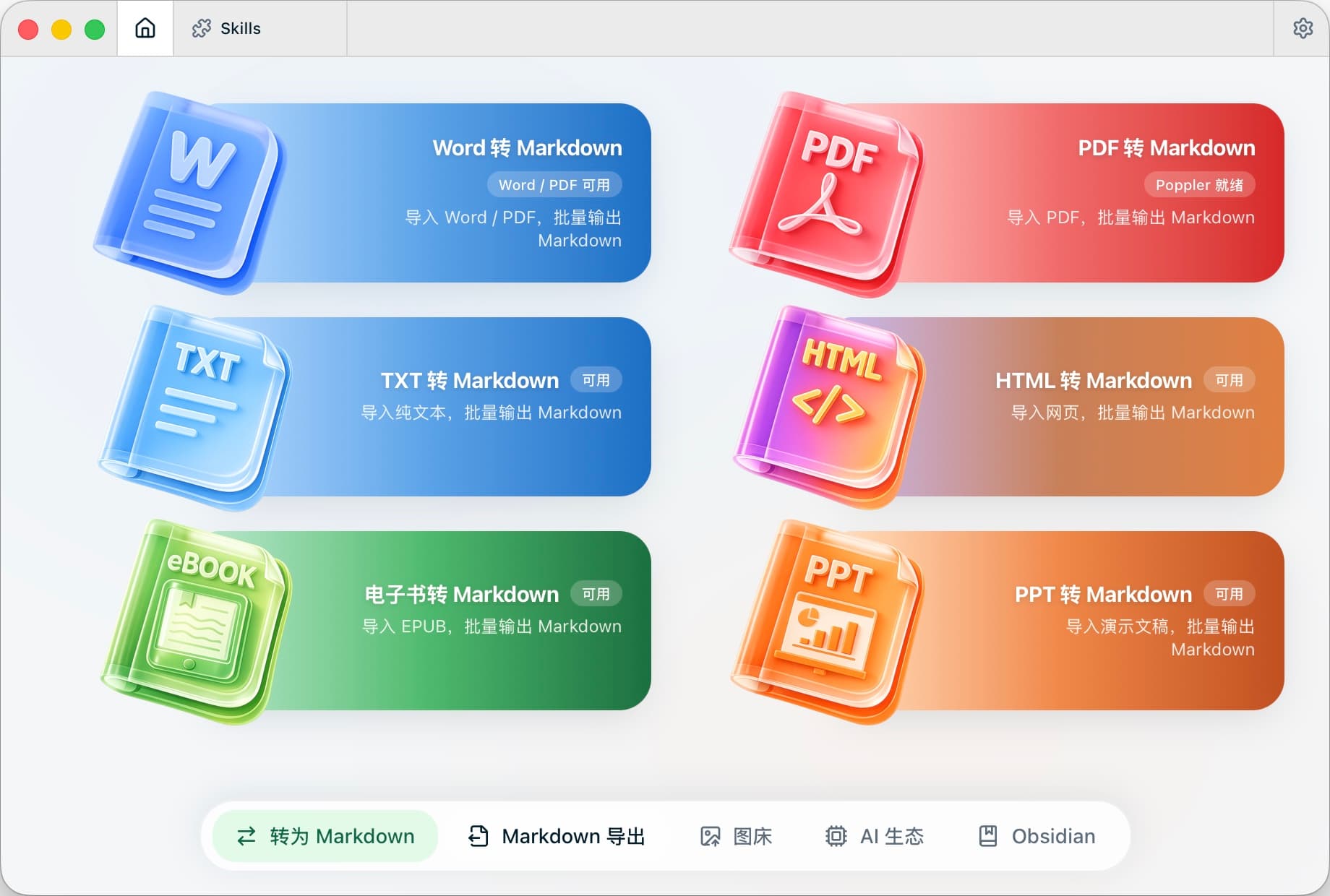Click the TXT document icon
The width and height of the screenshot is (1330, 896).
194,407
